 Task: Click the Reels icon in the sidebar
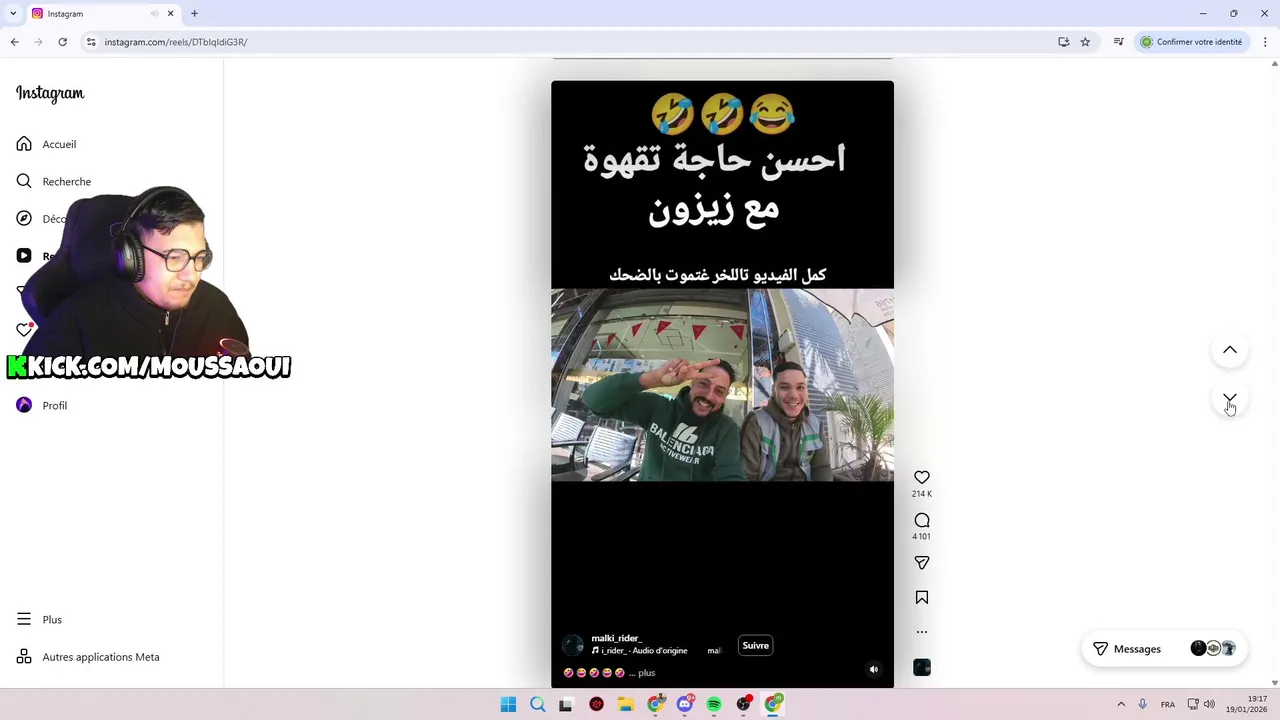[x=24, y=256]
